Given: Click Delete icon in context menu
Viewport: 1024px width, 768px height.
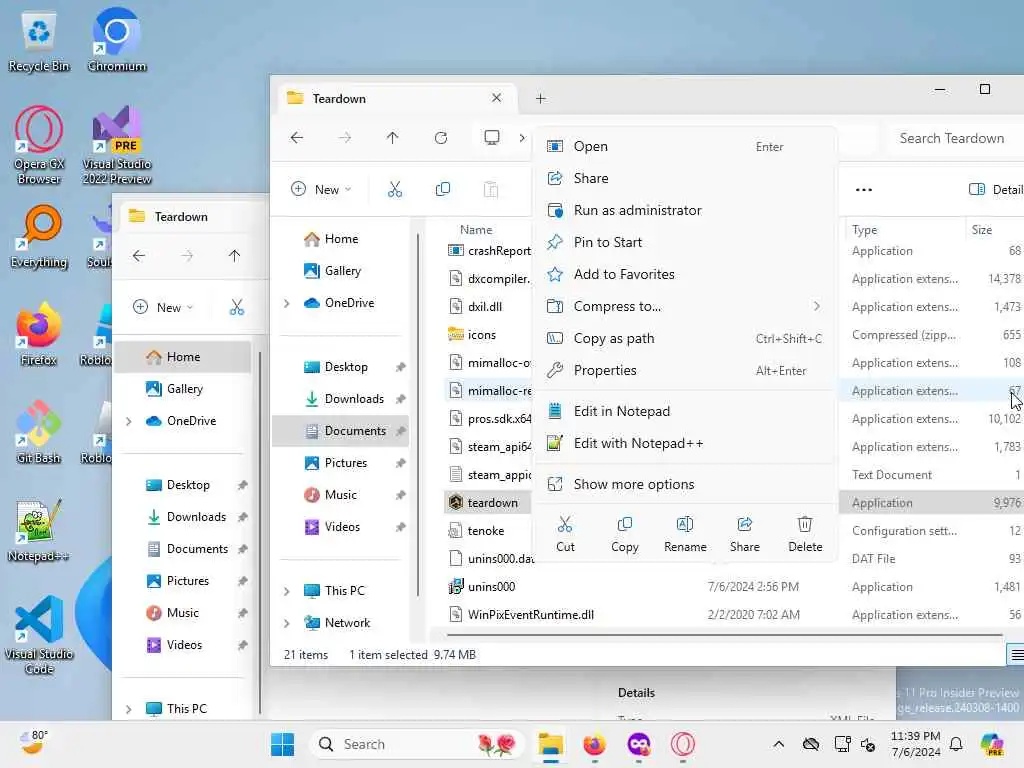Looking at the screenshot, I should click(x=805, y=534).
